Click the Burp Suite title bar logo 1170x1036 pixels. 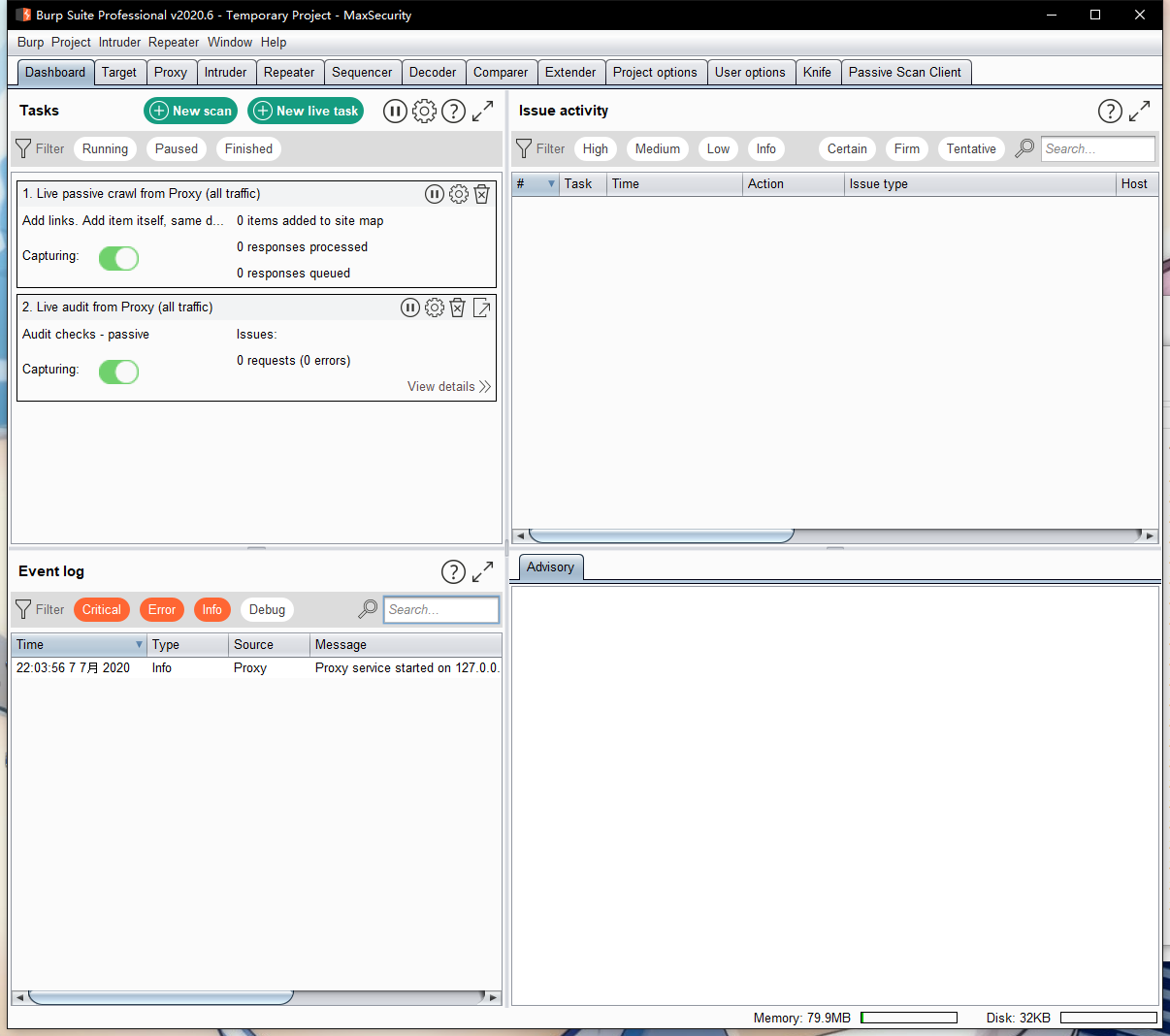[x=23, y=15]
